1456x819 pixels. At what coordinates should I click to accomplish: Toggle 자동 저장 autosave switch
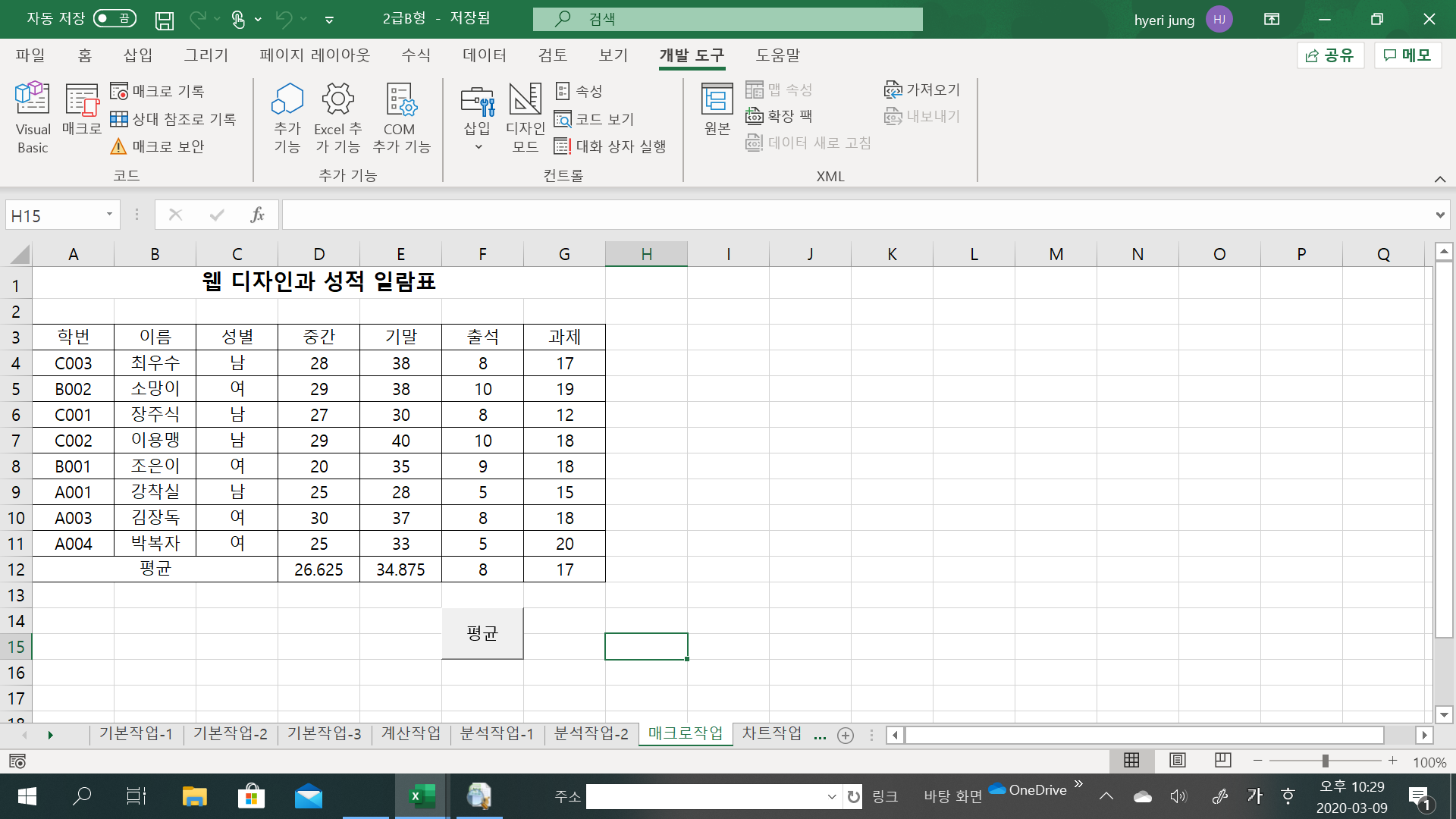pos(115,18)
